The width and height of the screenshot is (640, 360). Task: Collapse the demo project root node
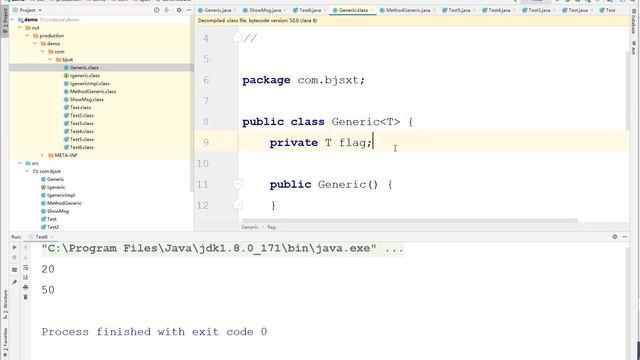13,20
